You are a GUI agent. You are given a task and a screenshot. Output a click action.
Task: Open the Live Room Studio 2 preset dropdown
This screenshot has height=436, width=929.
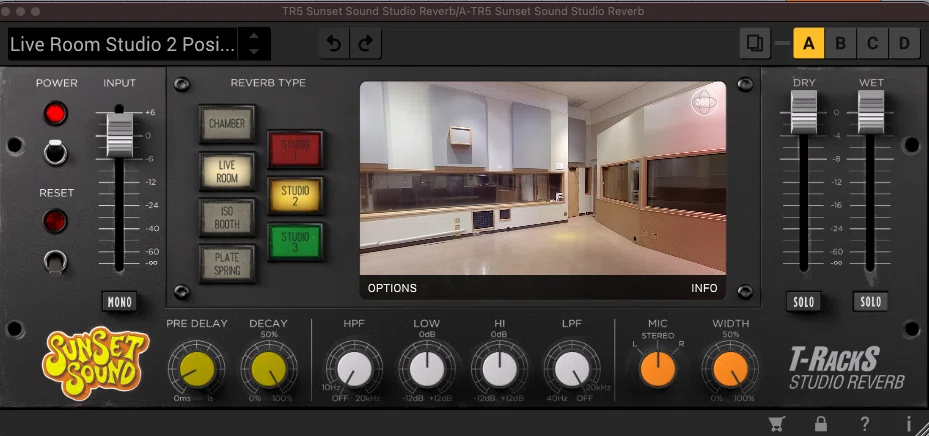pos(123,44)
